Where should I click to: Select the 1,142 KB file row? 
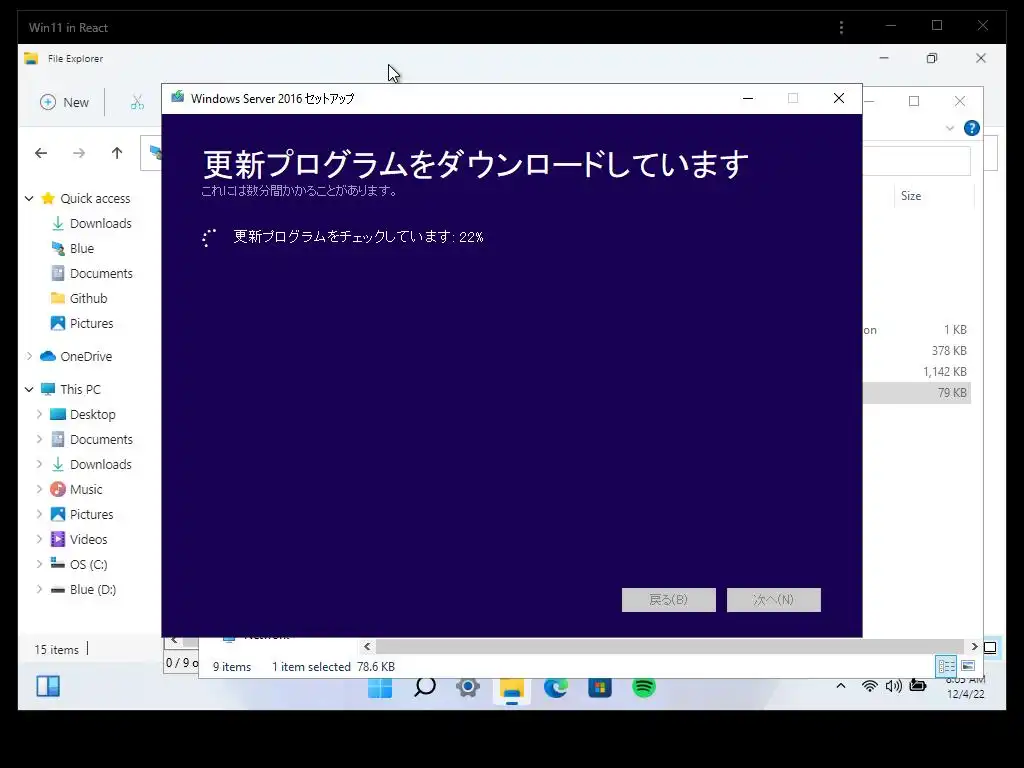[x=917, y=372]
